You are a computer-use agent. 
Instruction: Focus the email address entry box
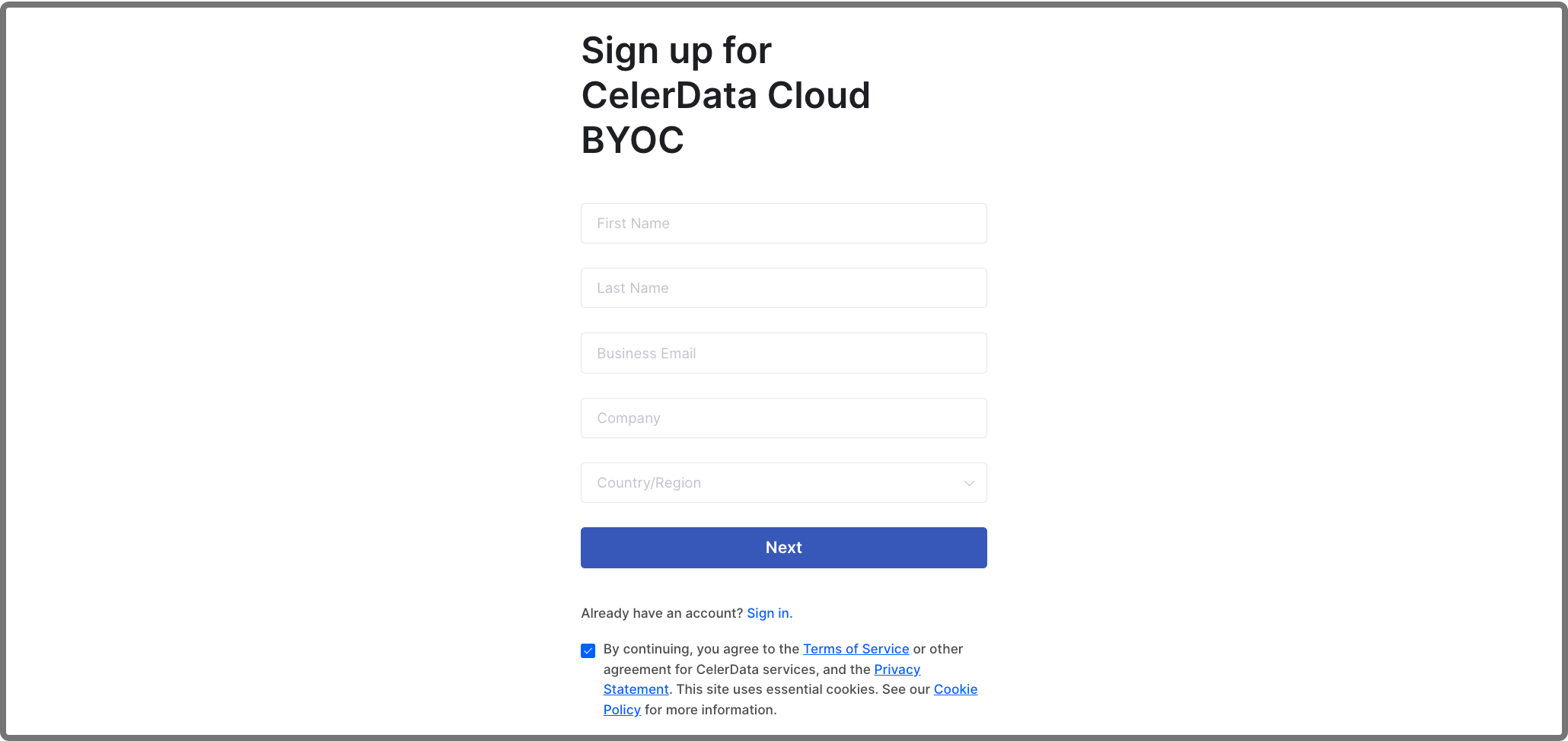tap(783, 353)
